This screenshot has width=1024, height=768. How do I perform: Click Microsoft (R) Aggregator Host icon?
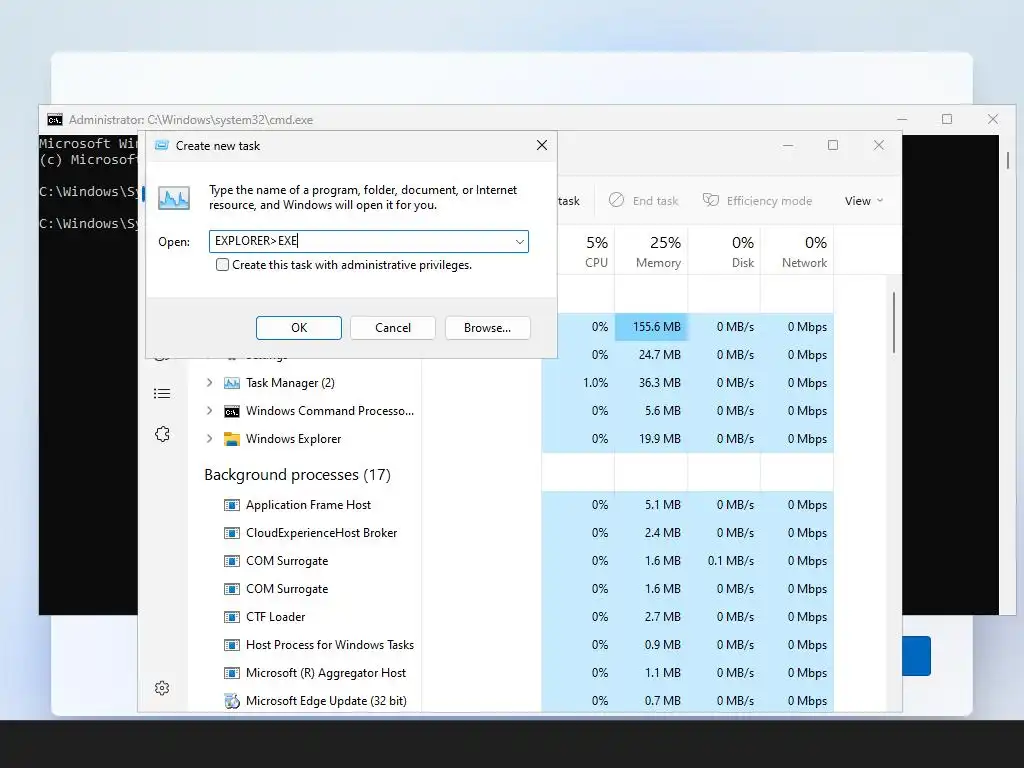pyautogui.click(x=232, y=673)
